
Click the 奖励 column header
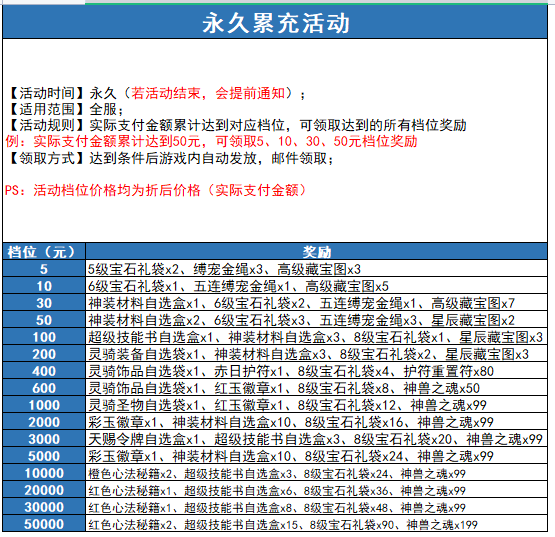click(316, 252)
